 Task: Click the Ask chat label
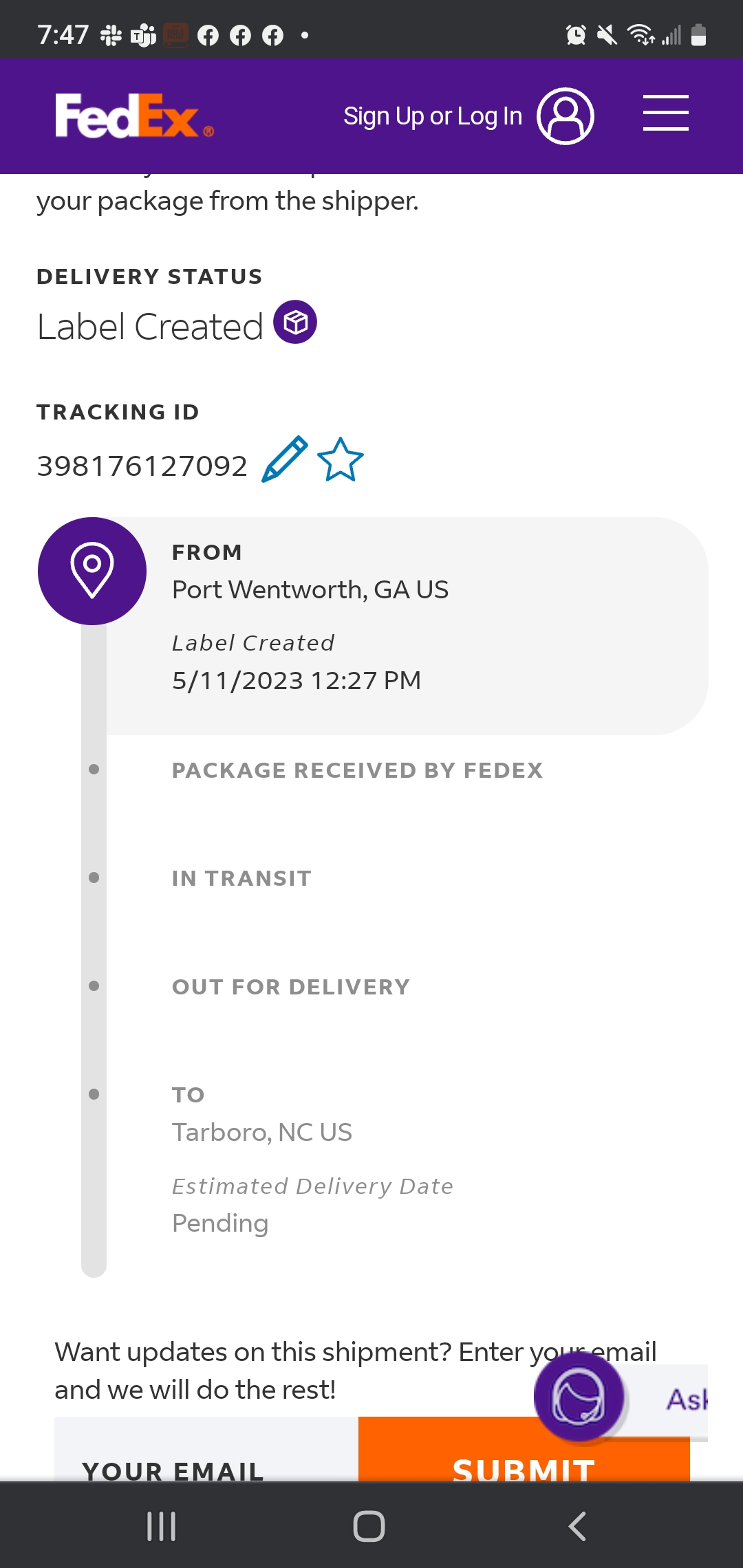point(686,1400)
